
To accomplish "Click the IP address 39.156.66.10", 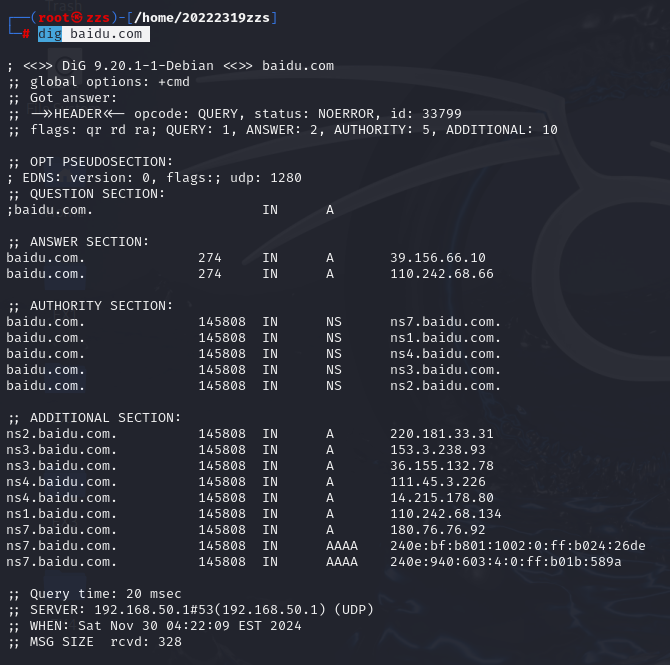I will (438, 258).
